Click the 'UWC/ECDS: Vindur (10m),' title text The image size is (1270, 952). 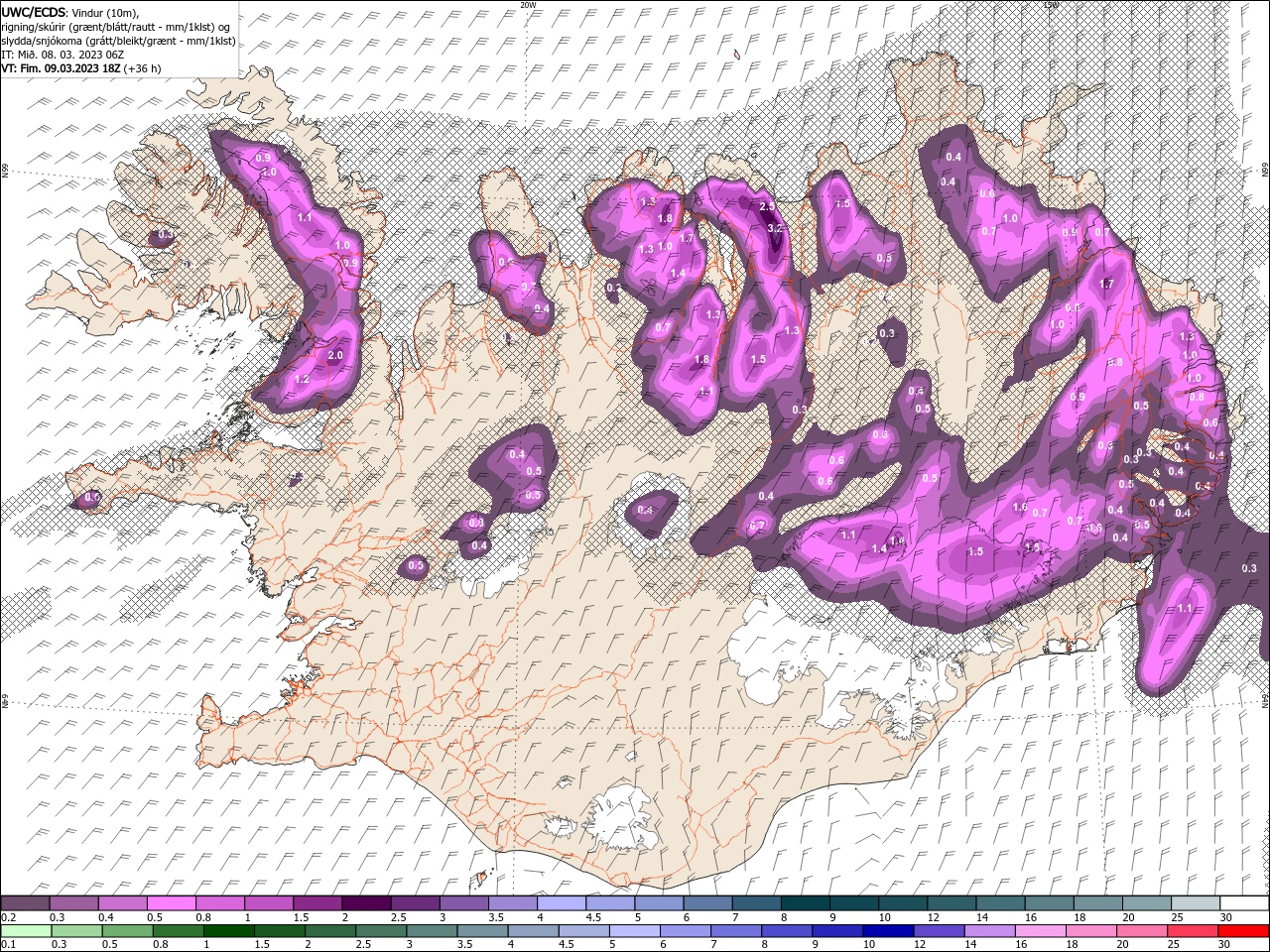click(70, 12)
